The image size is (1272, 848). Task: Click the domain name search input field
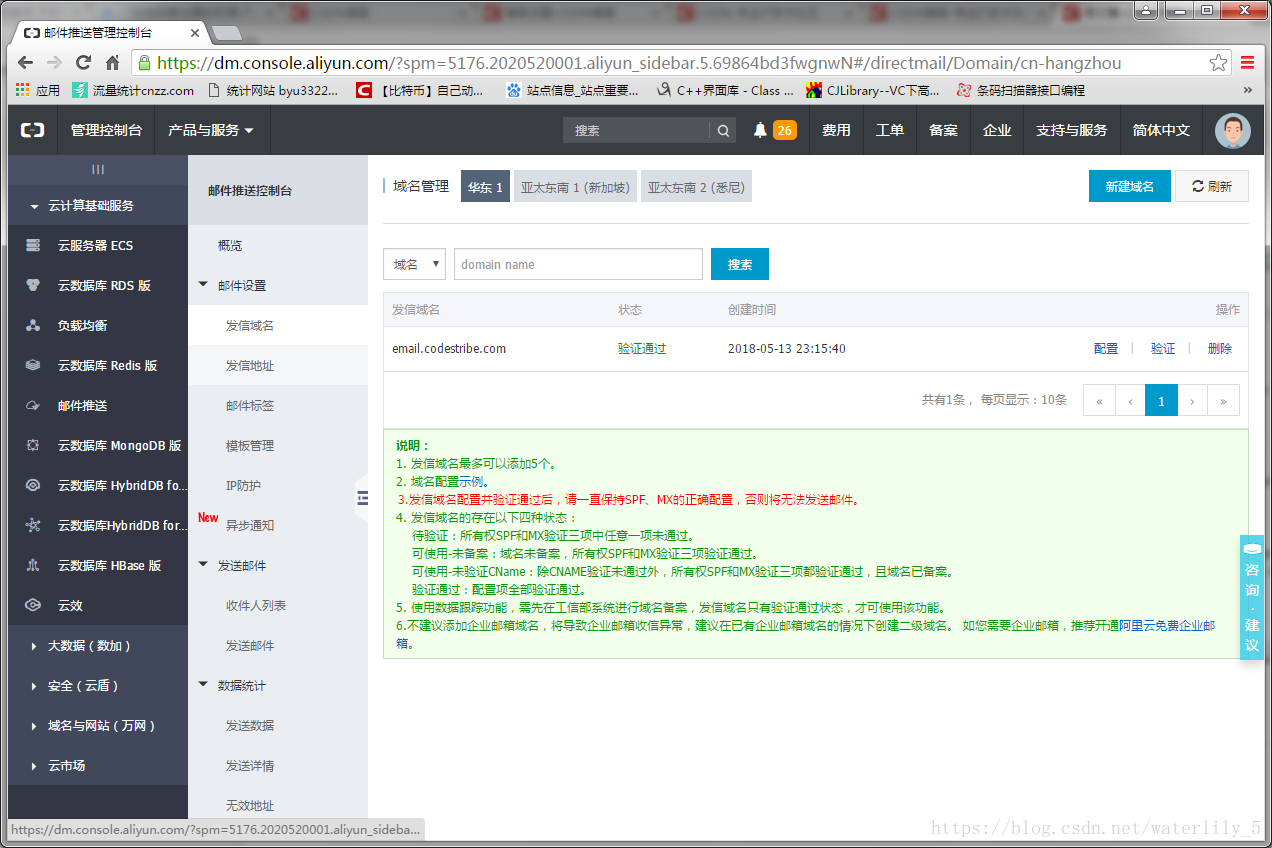pyautogui.click(x=578, y=265)
